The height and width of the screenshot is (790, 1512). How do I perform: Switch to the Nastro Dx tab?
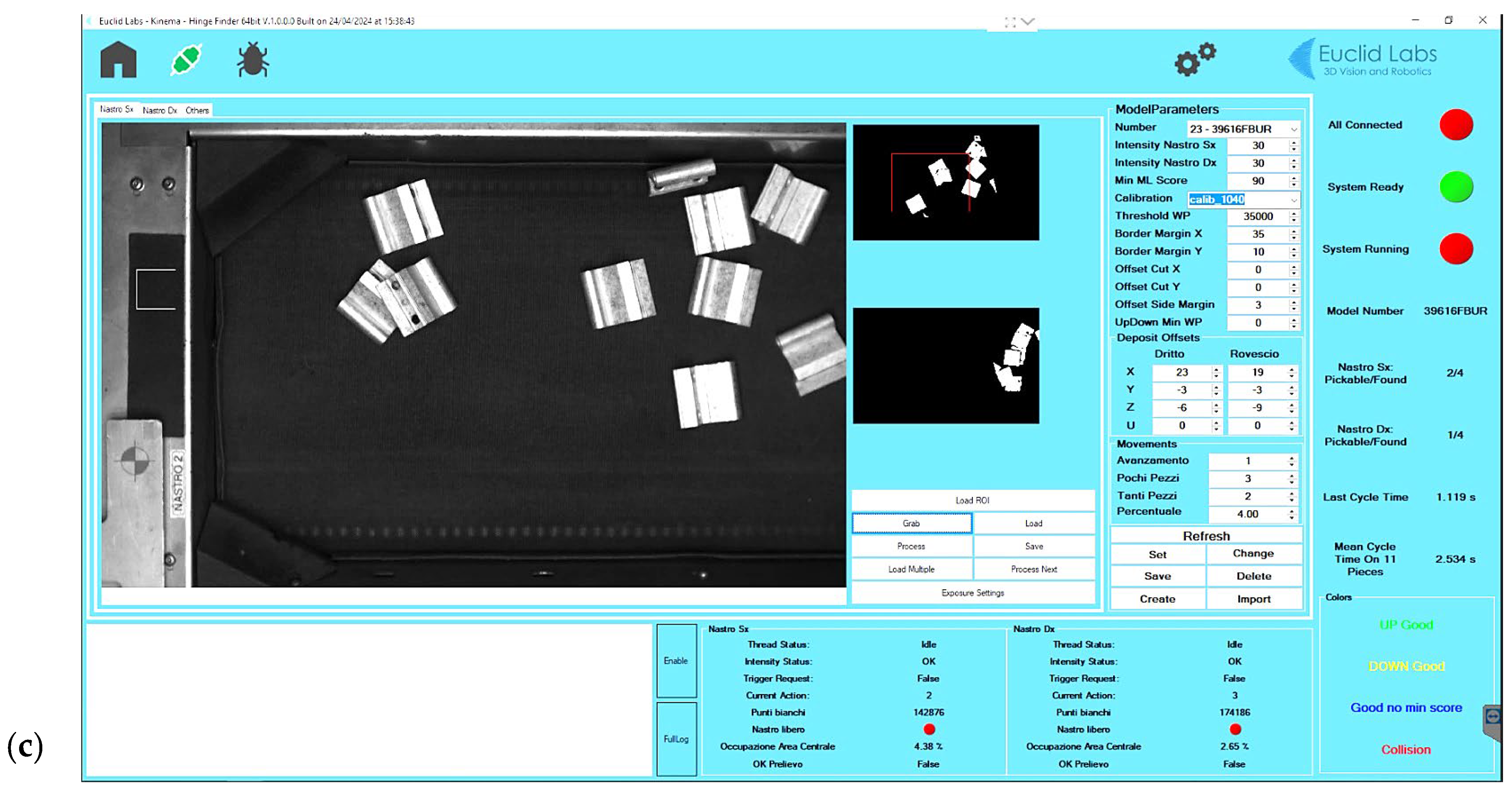pyautogui.click(x=160, y=110)
